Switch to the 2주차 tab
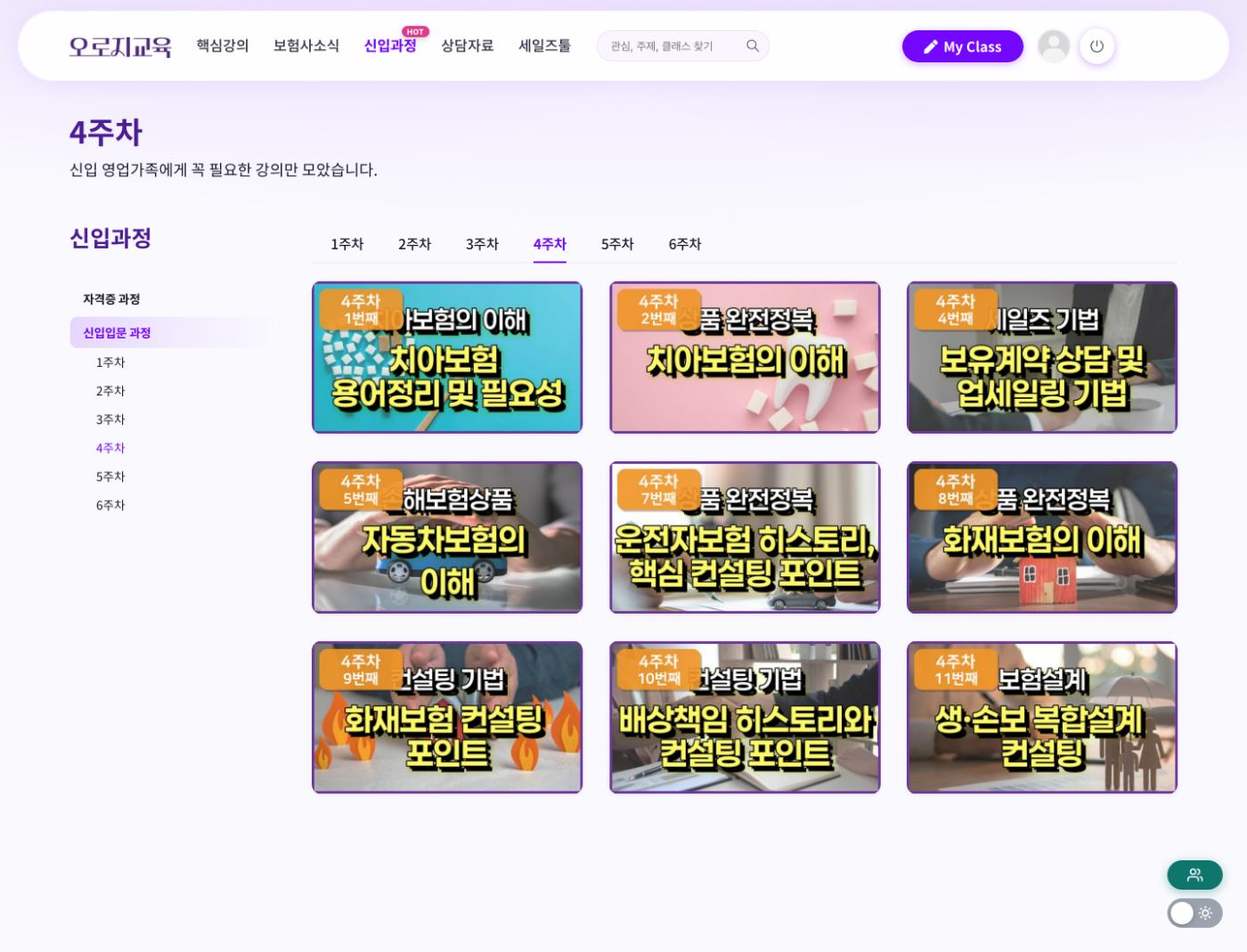This screenshot has width=1247, height=952. click(x=415, y=244)
